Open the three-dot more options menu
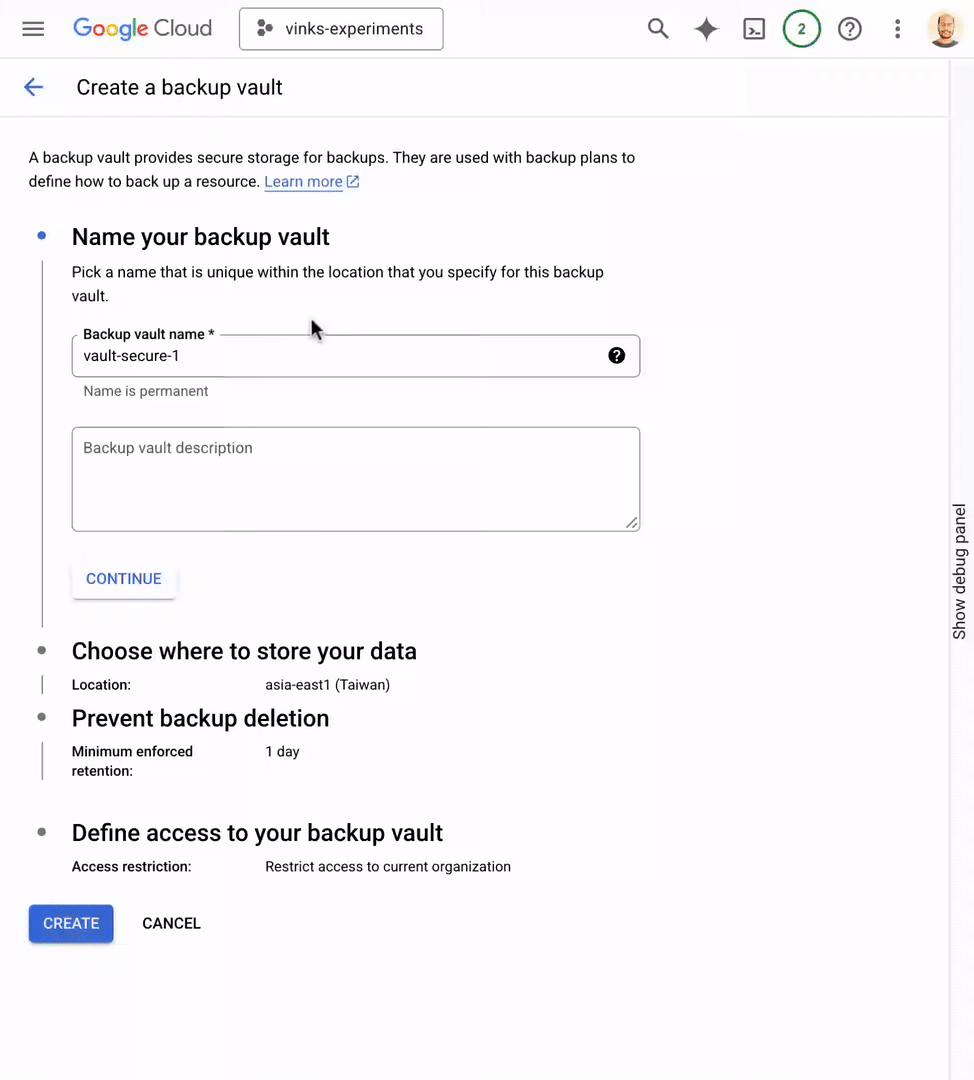The width and height of the screenshot is (974, 1080). [x=898, y=29]
